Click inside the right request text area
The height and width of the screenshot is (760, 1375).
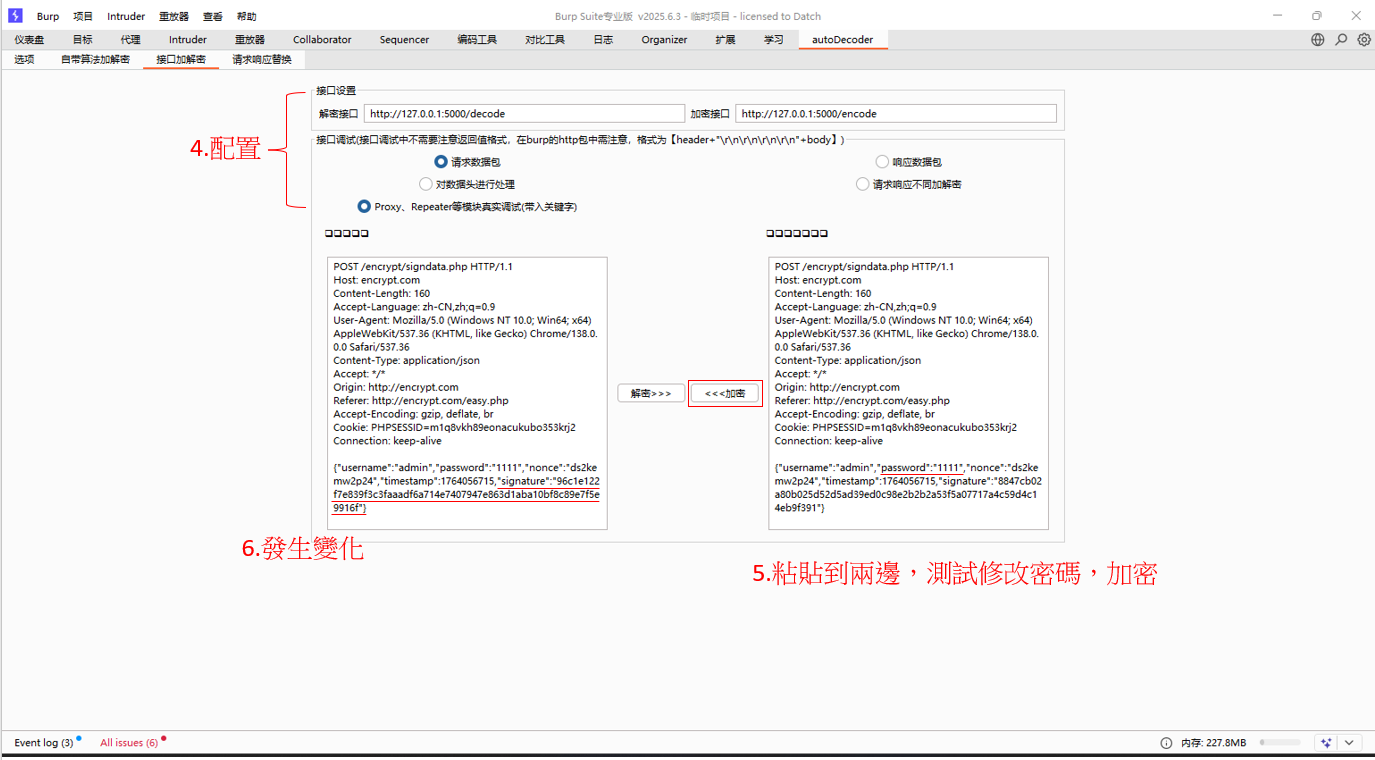pos(908,393)
